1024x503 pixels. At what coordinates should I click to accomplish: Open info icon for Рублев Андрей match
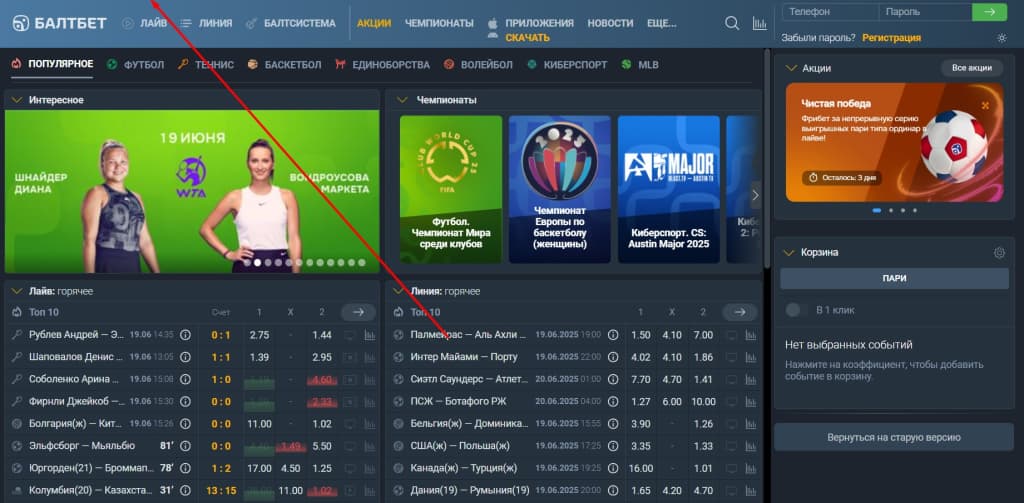[x=185, y=334]
